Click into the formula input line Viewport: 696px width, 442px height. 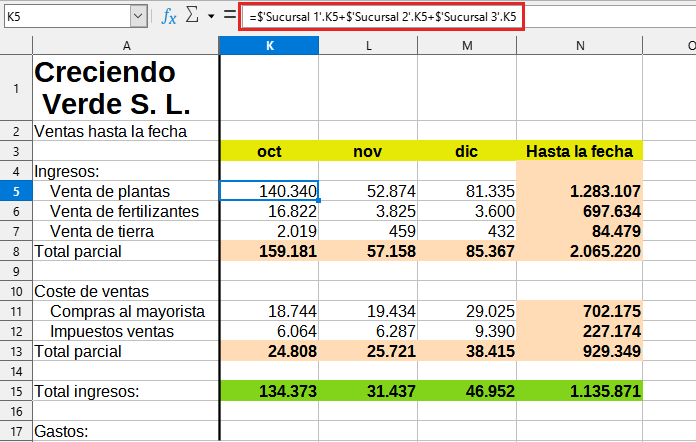[471, 17]
